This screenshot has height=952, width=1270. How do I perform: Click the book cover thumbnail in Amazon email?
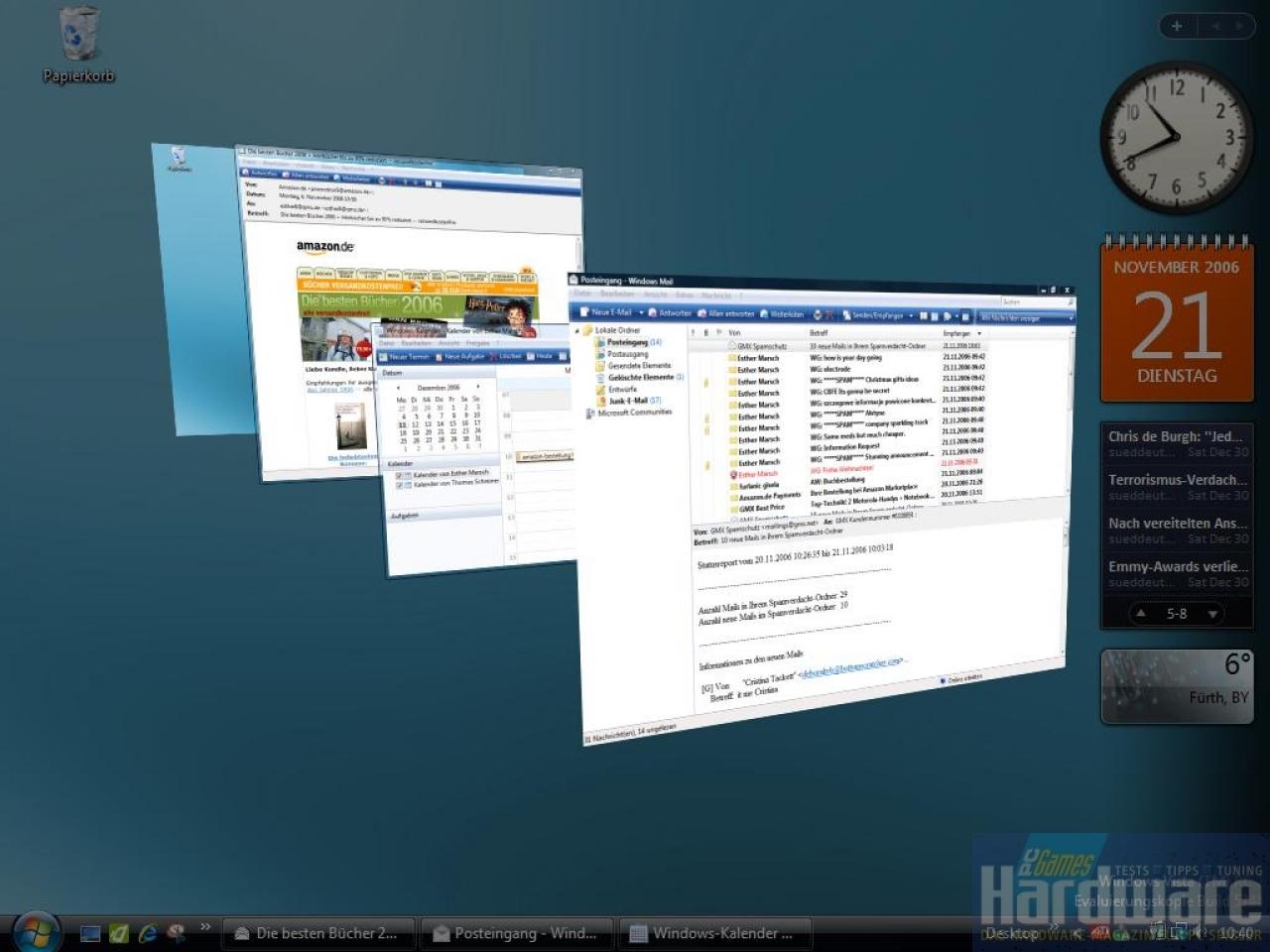point(352,426)
